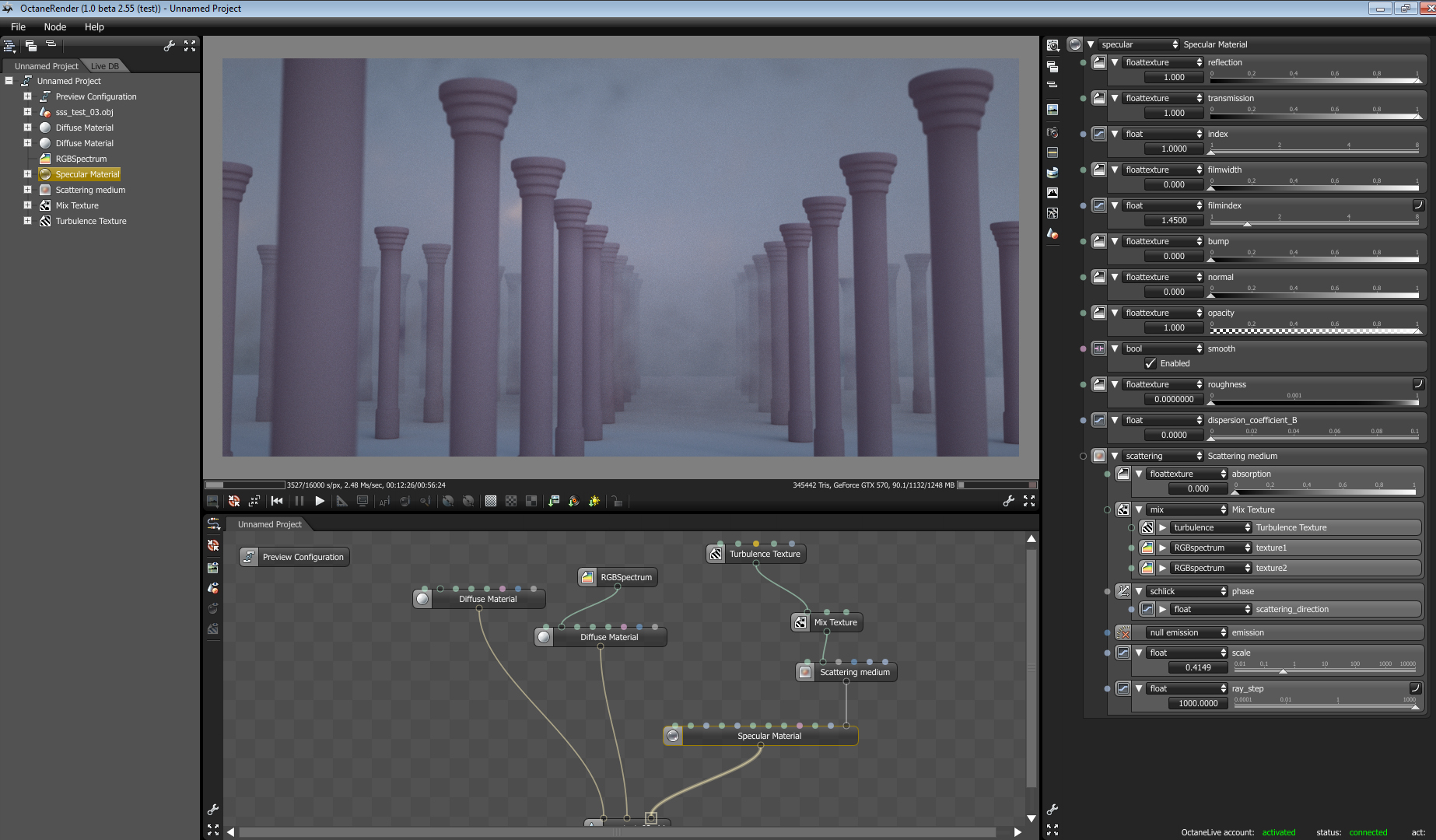Select Turbulence Texture in project tree
Screen dimensions: 1436x840
coord(91,221)
